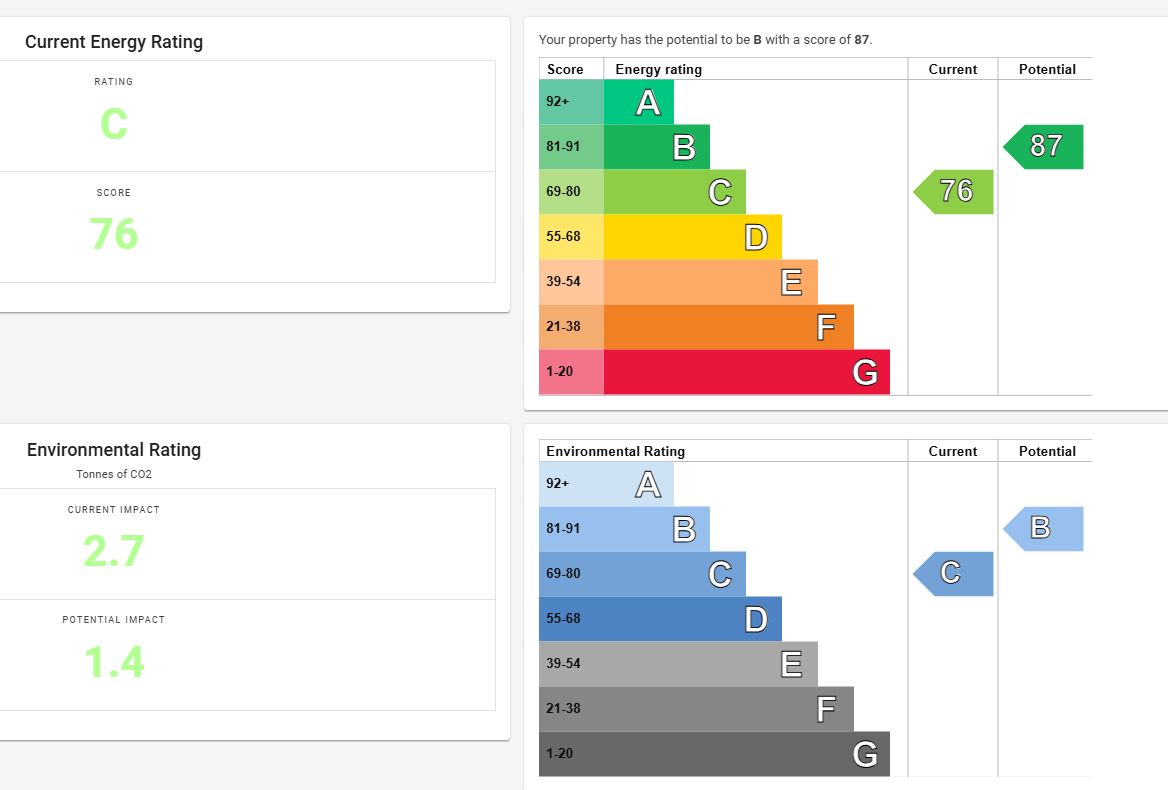
Task: Click the green A energy rating bar
Action: [639, 102]
